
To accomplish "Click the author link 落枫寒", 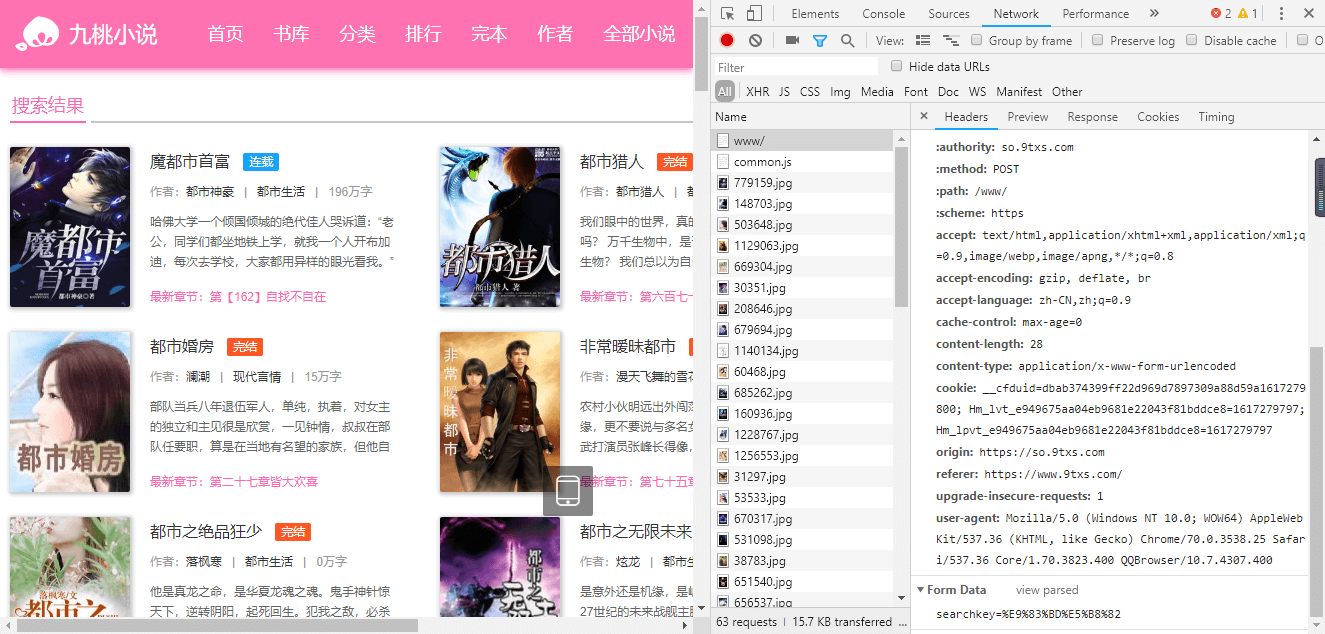I will [x=204, y=562].
